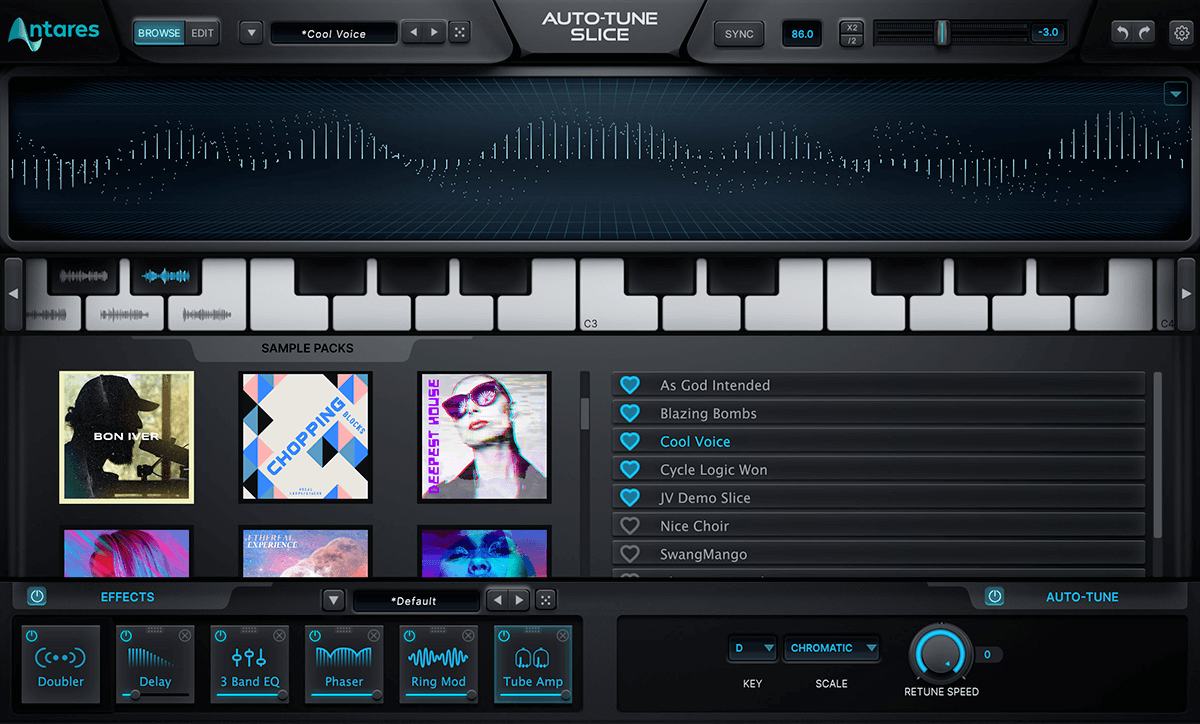1200x724 pixels.
Task: Remove the 3 Band EQ effect
Action: [x=278, y=636]
